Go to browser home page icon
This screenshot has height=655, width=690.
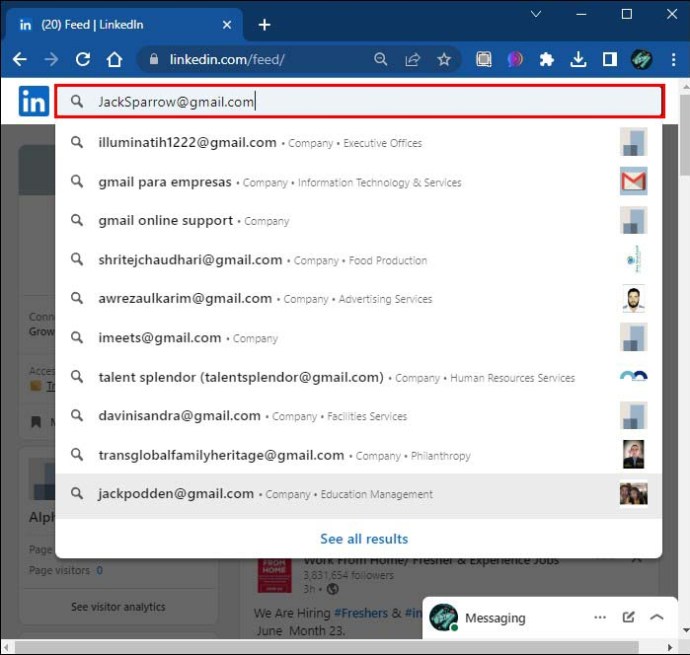tap(114, 59)
